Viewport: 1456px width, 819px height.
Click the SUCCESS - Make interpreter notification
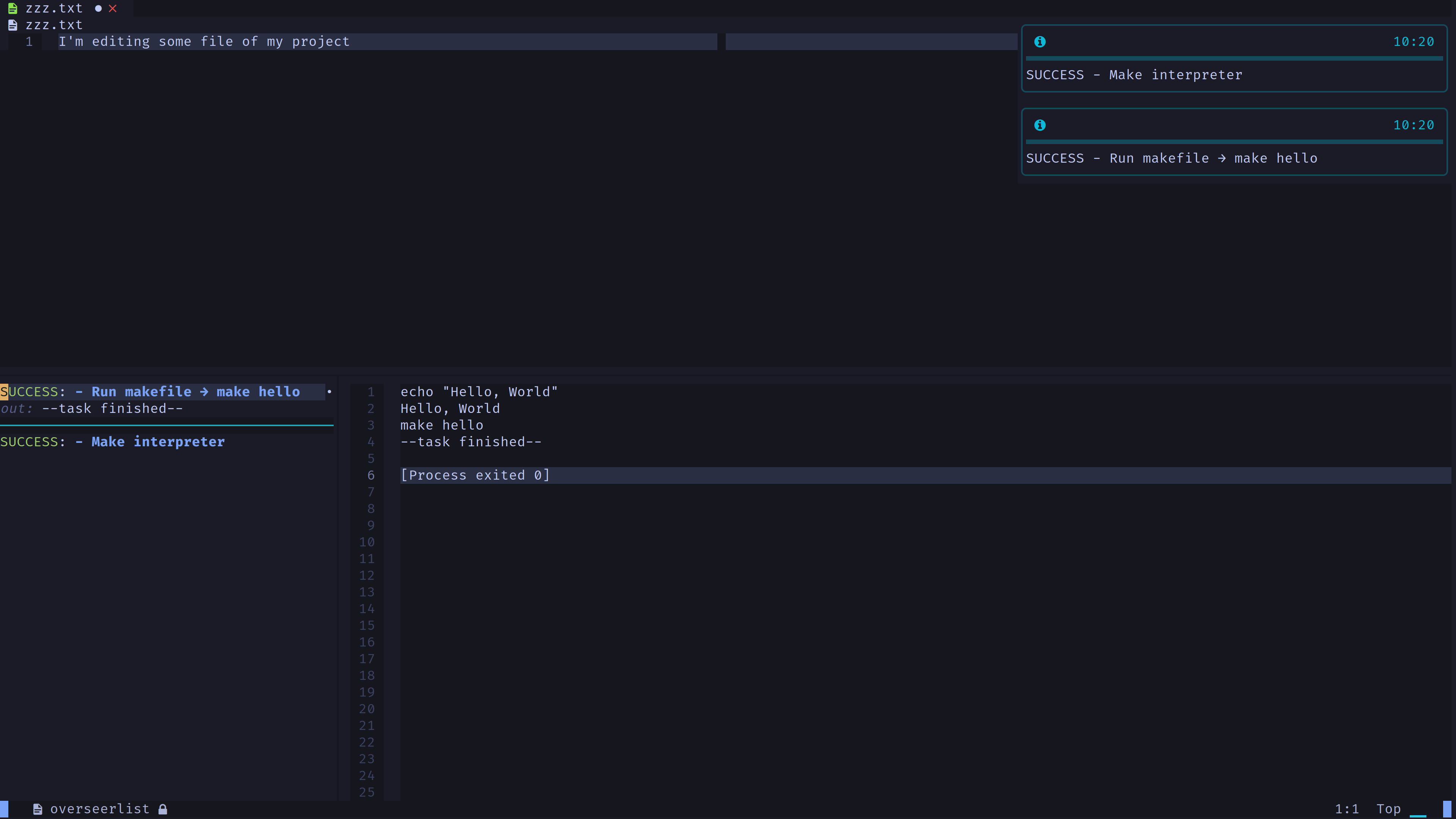tap(1134, 74)
